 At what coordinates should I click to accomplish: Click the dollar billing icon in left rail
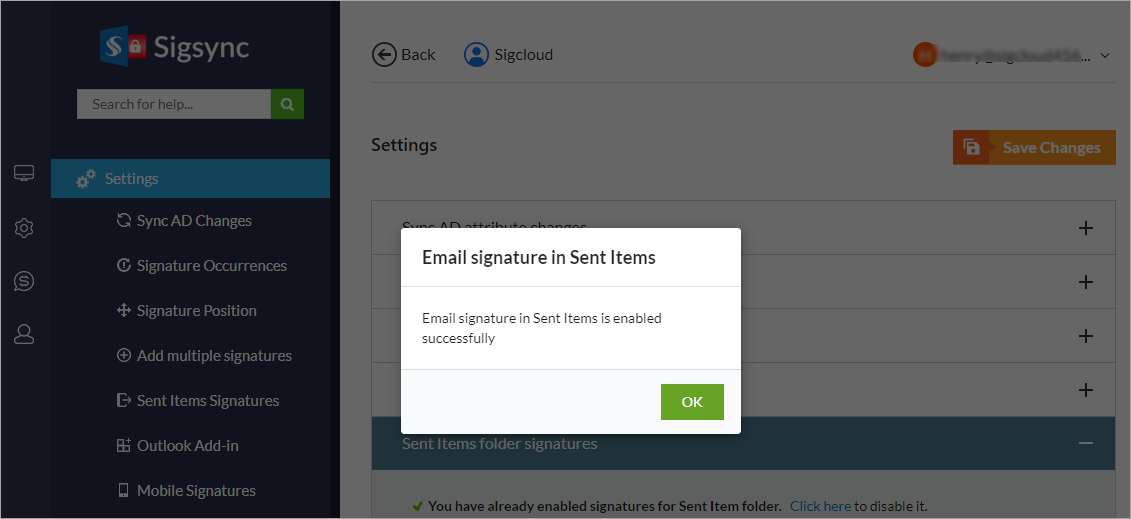pos(24,282)
